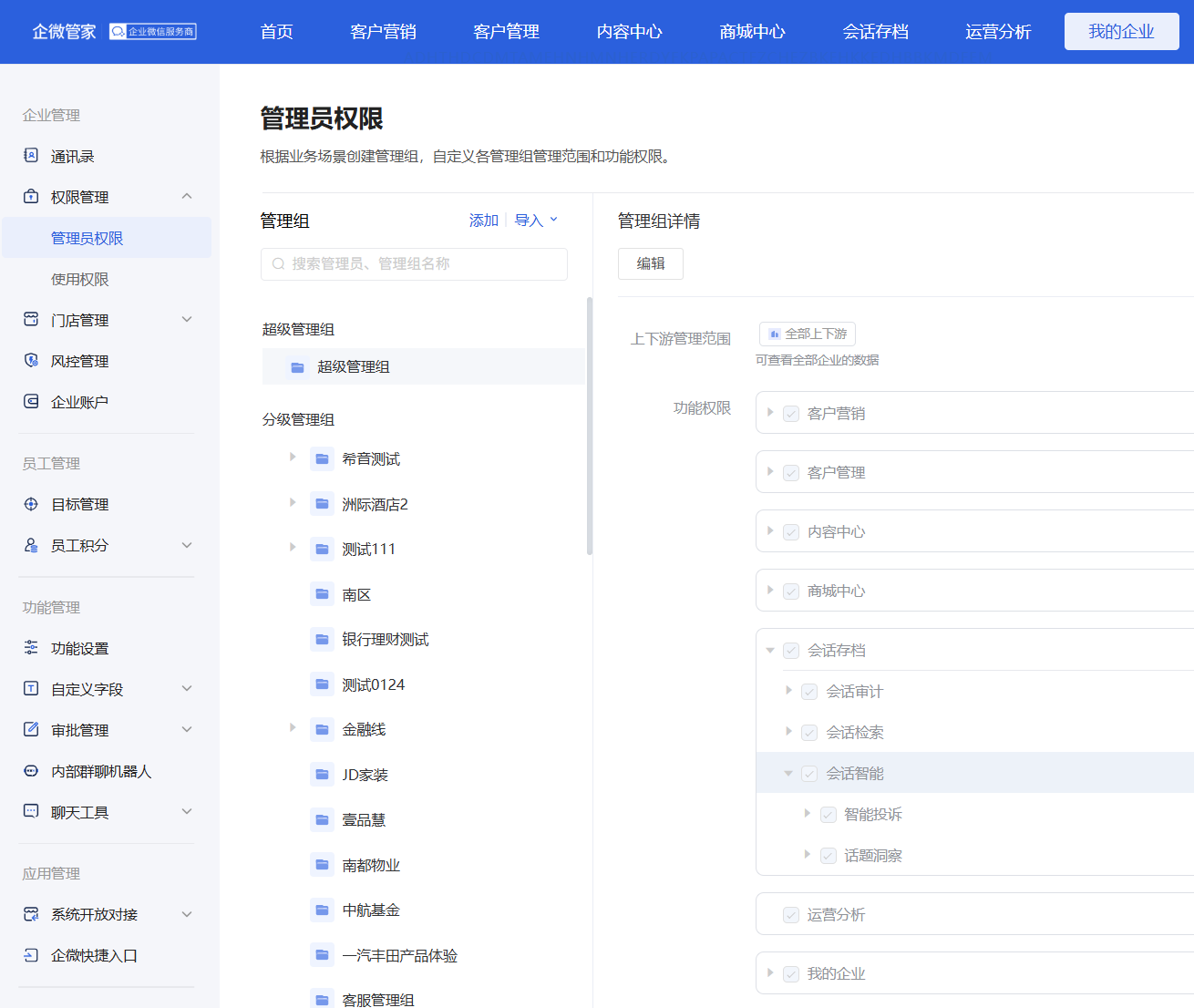
Task: Collapse the 会话存档 permission section
Action: (770, 650)
